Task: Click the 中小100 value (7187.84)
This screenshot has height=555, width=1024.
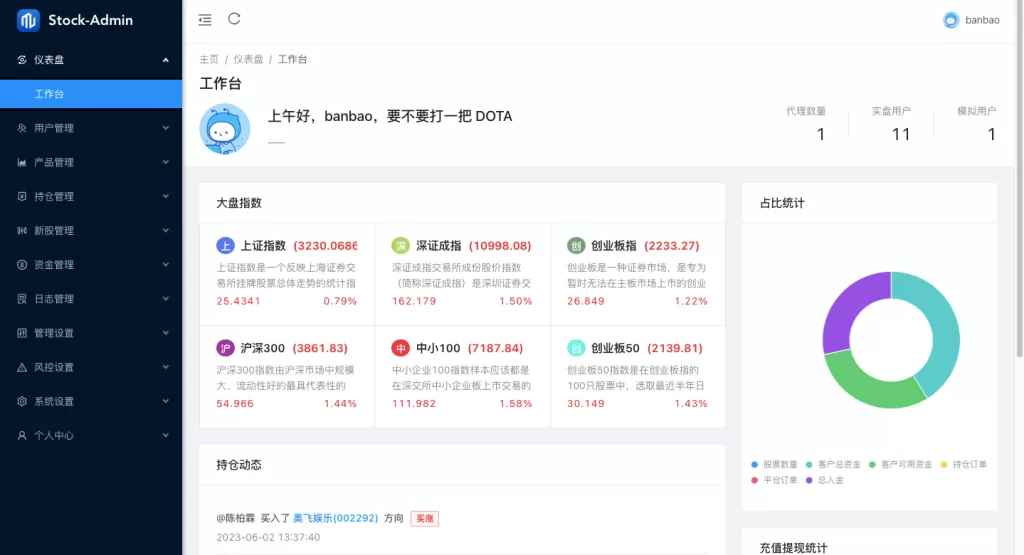Action: (495, 348)
